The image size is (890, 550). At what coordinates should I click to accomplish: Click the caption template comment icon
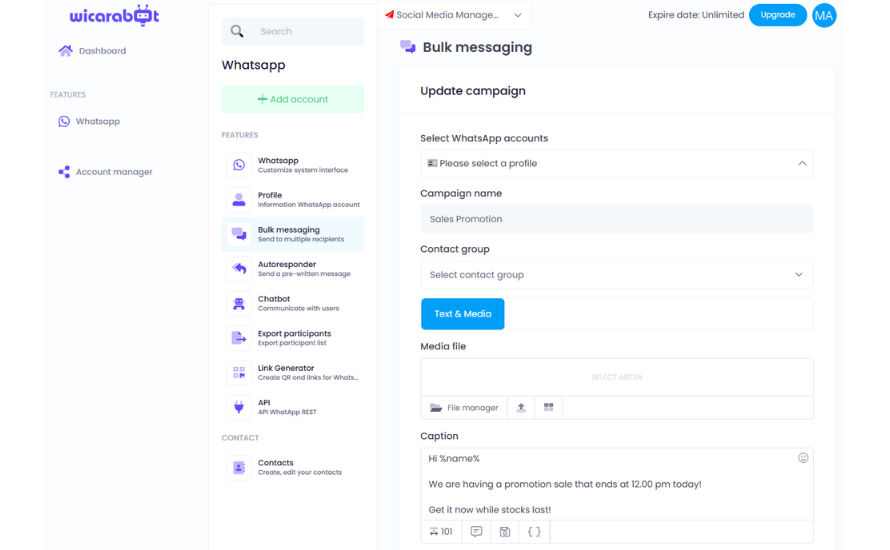(x=476, y=532)
